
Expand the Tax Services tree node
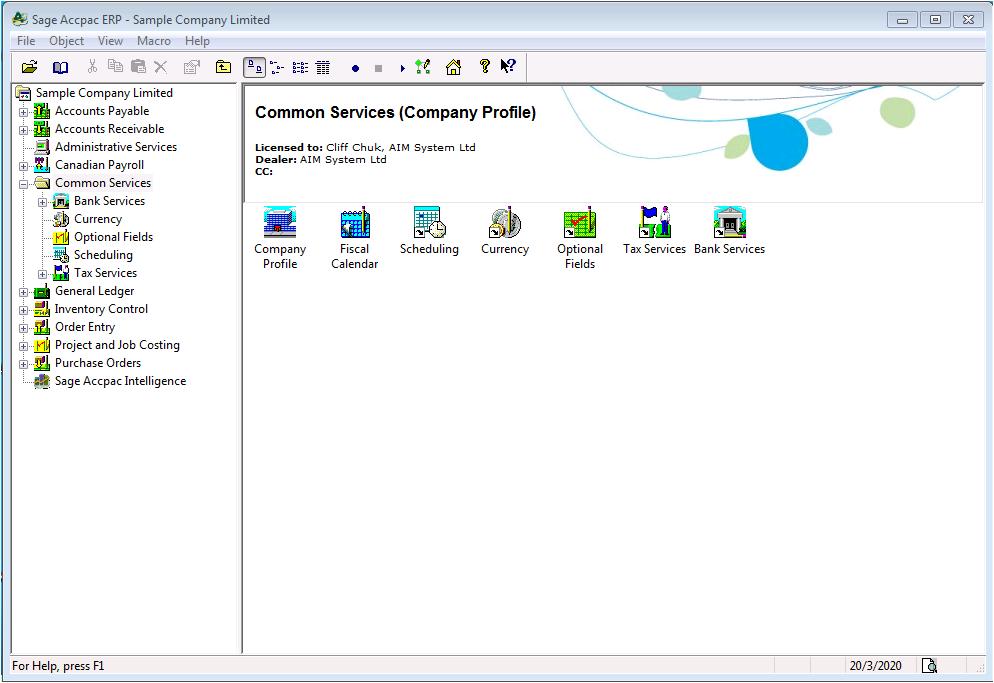pyautogui.click(x=42, y=273)
